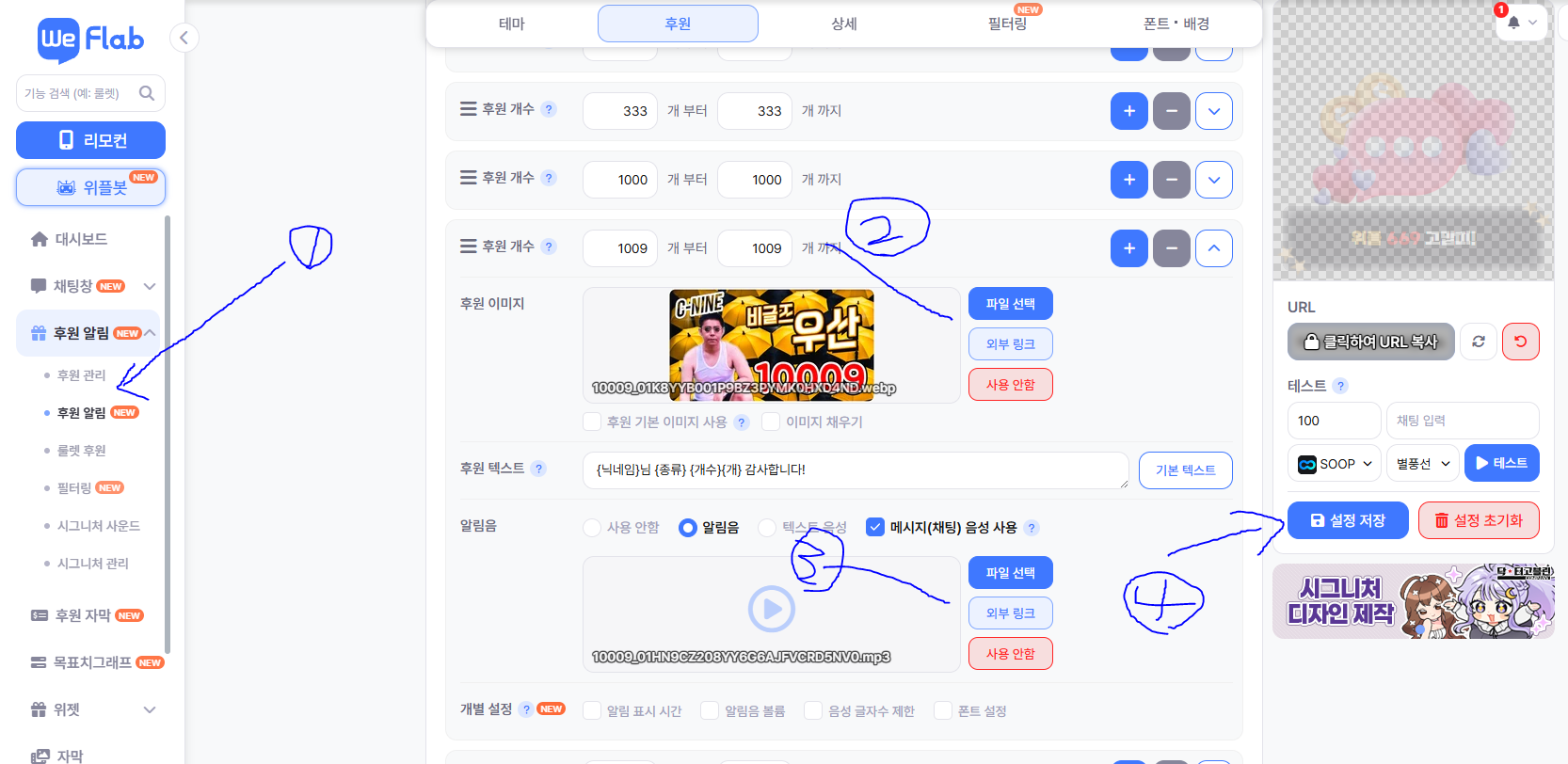Enable the 이미지 채우기 checkbox
Image resolution: width=1568 pixels, height=764 pixels.
coord(771,422)
